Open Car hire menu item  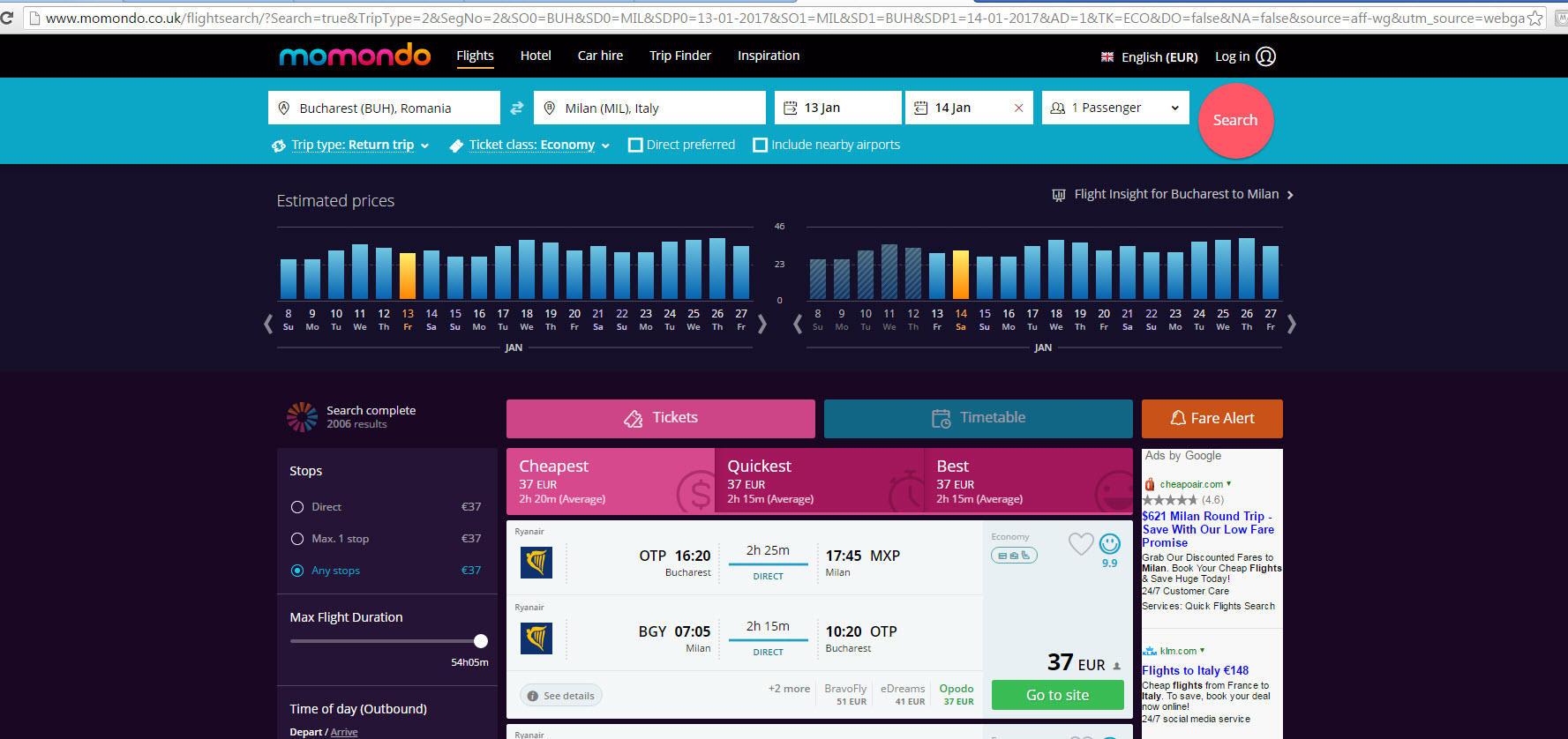(600, 56)
